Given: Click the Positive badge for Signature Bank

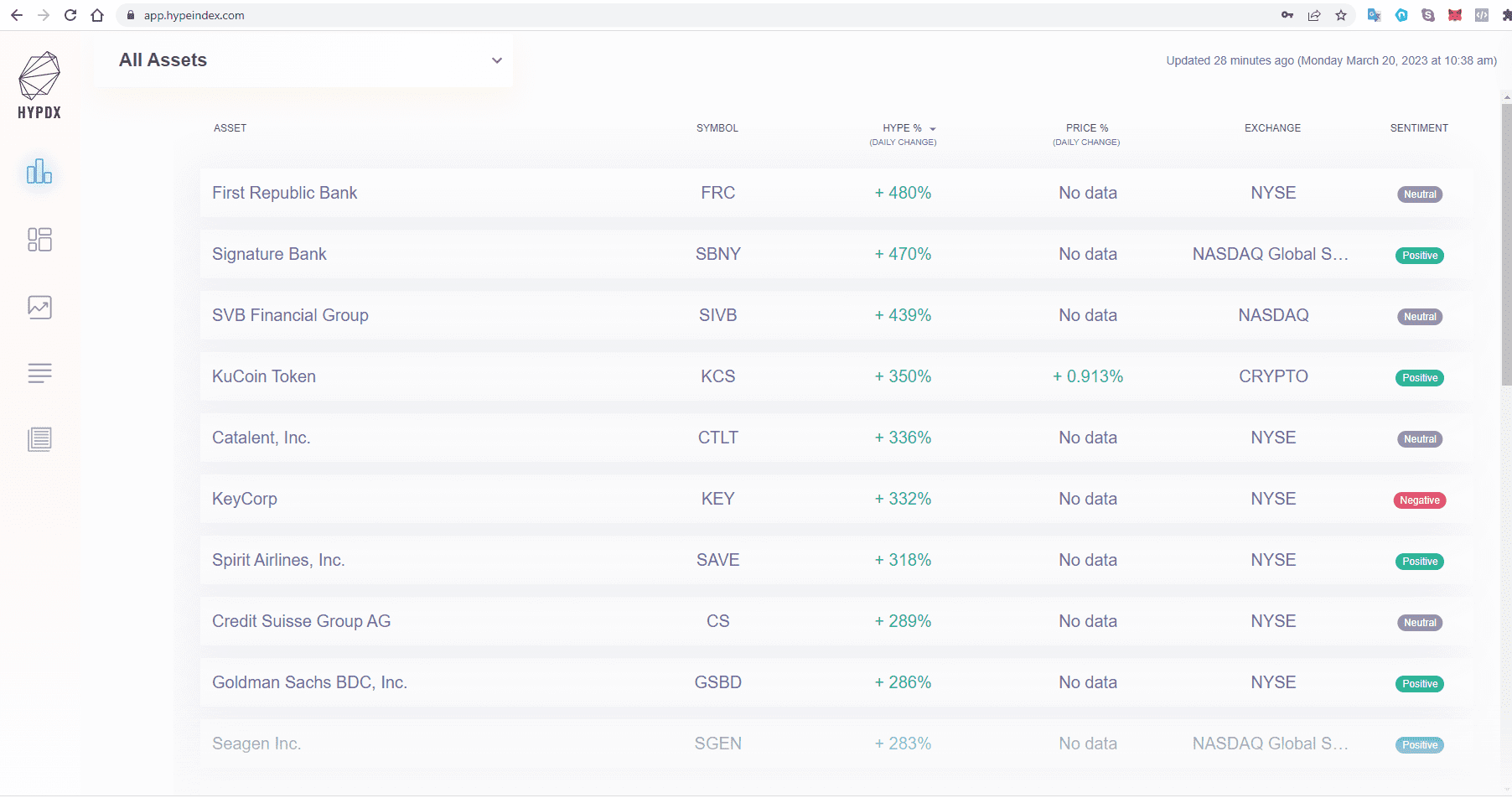Looking at the screenshot, I should click(x=1420, y=256).
